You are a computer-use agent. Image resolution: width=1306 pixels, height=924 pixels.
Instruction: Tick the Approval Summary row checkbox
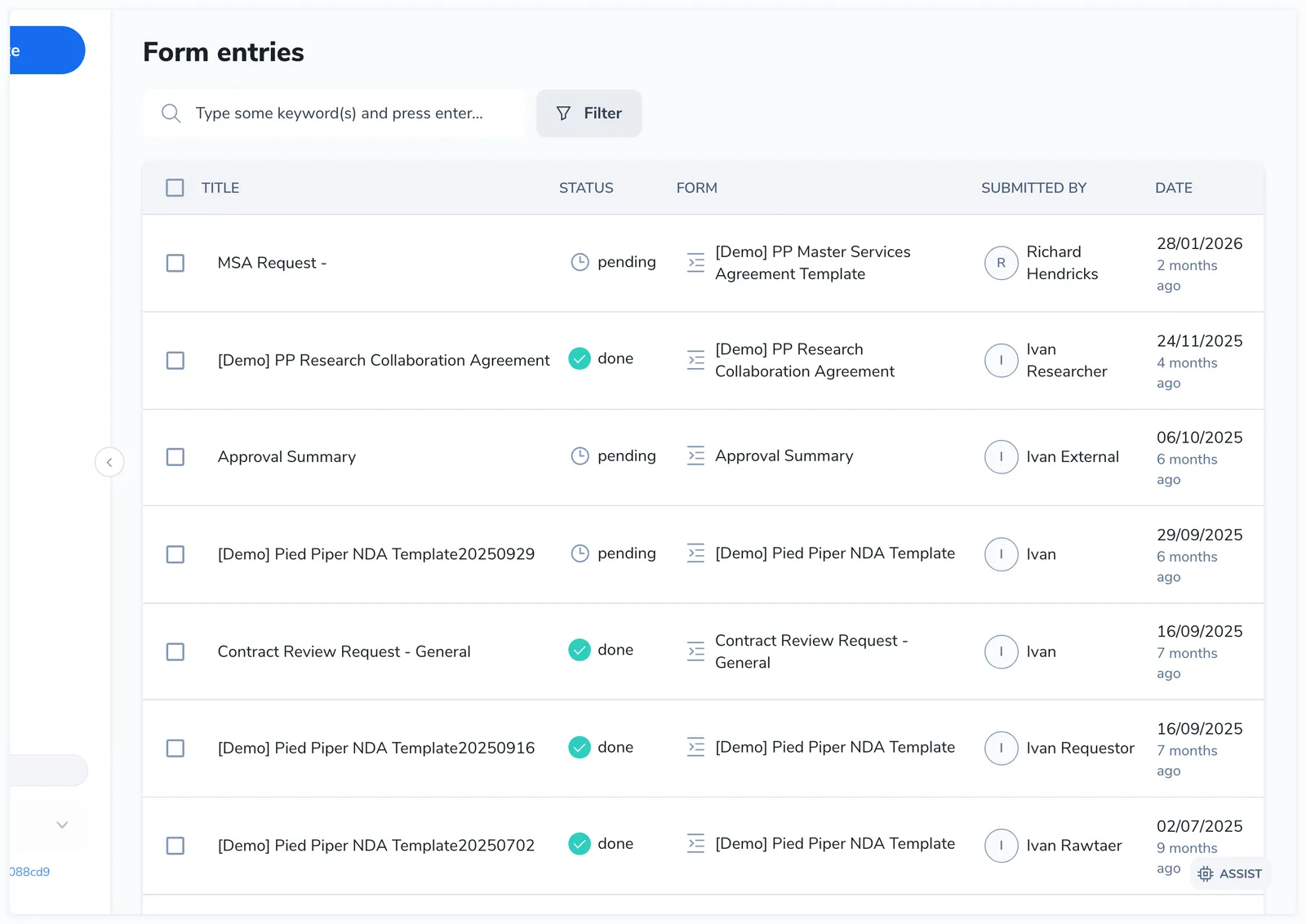(x=175, y=457)
